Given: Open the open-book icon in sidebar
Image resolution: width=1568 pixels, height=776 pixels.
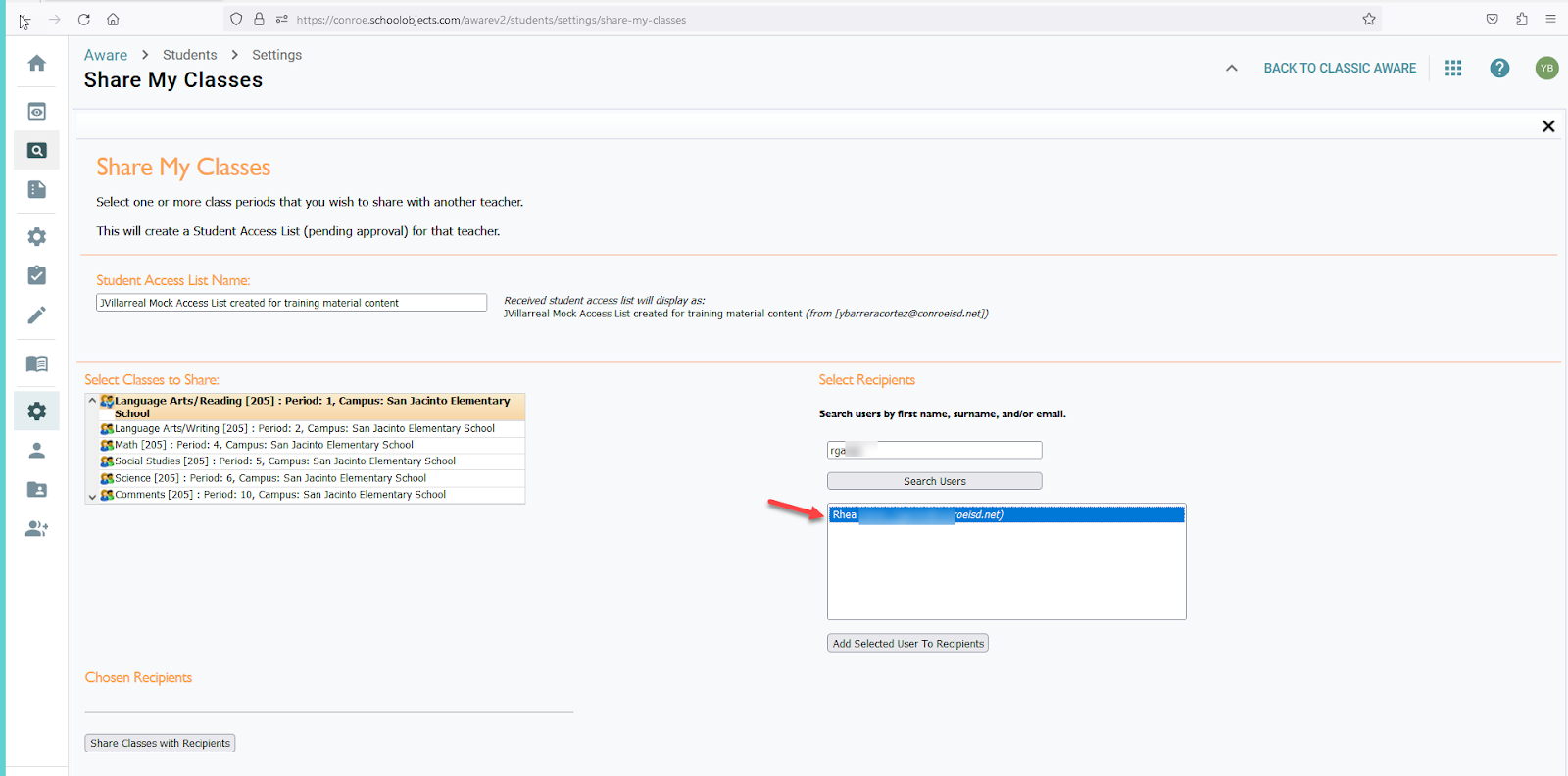Looking at the screenshot, I should click(36, 364).
